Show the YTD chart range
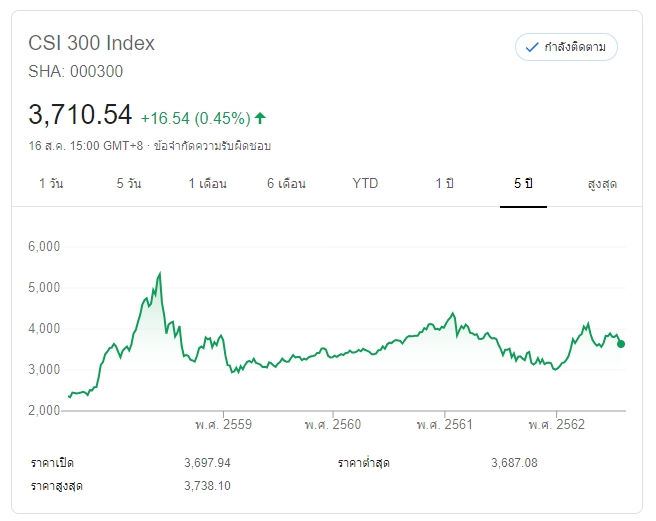656x521 pixels. [366, 184]
